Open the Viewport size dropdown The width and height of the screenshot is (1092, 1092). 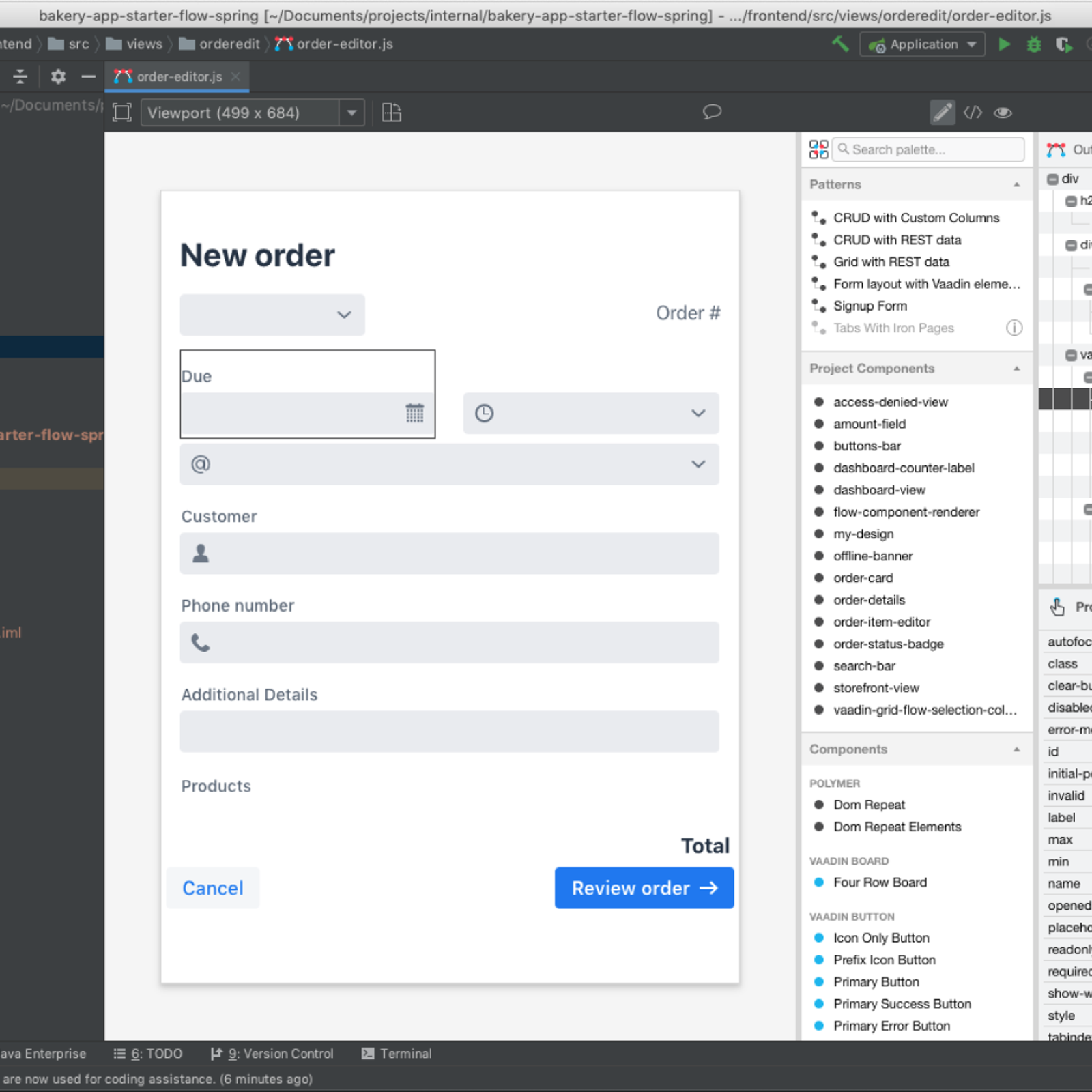click(x=351, y=113)
